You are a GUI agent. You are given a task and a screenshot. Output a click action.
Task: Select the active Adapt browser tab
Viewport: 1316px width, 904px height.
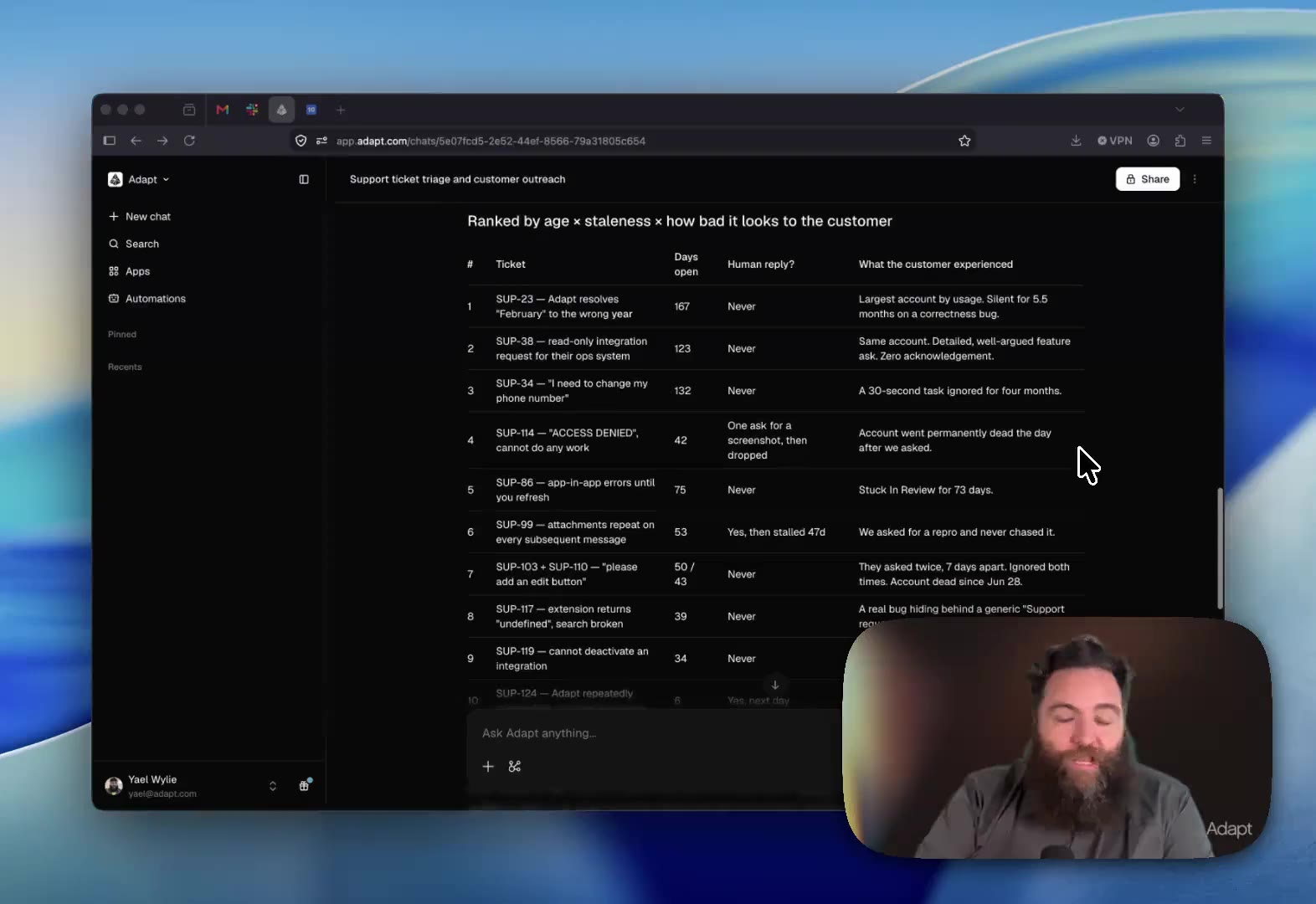click(x=281, y=110)
